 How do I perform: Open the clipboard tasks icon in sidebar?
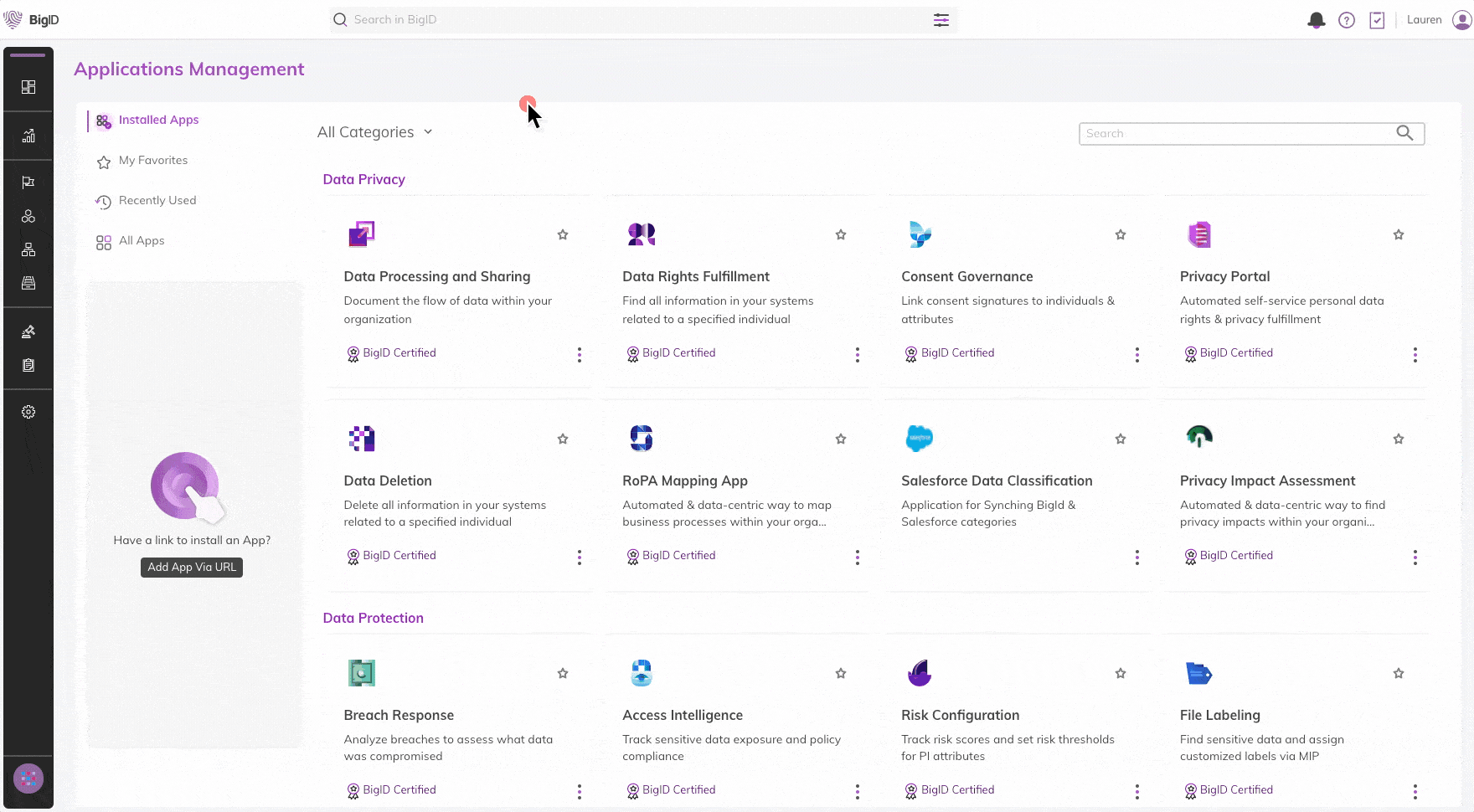pos(28,365)
